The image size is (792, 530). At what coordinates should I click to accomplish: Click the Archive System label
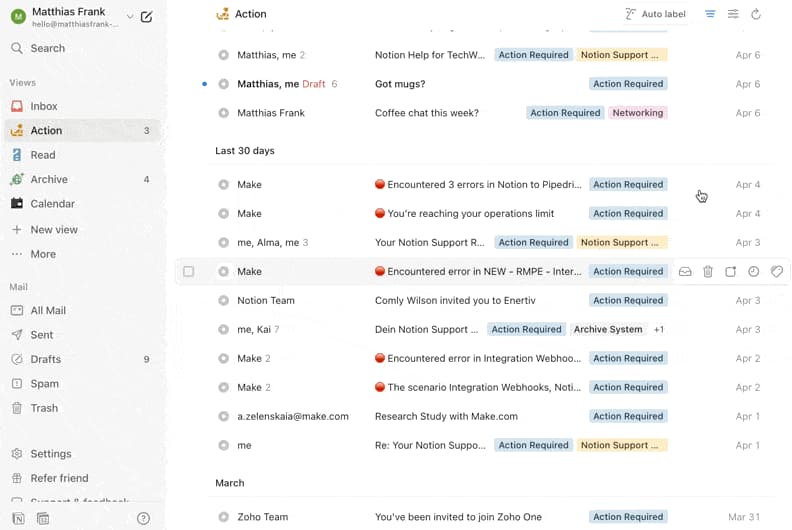click(x=608, y=329)
